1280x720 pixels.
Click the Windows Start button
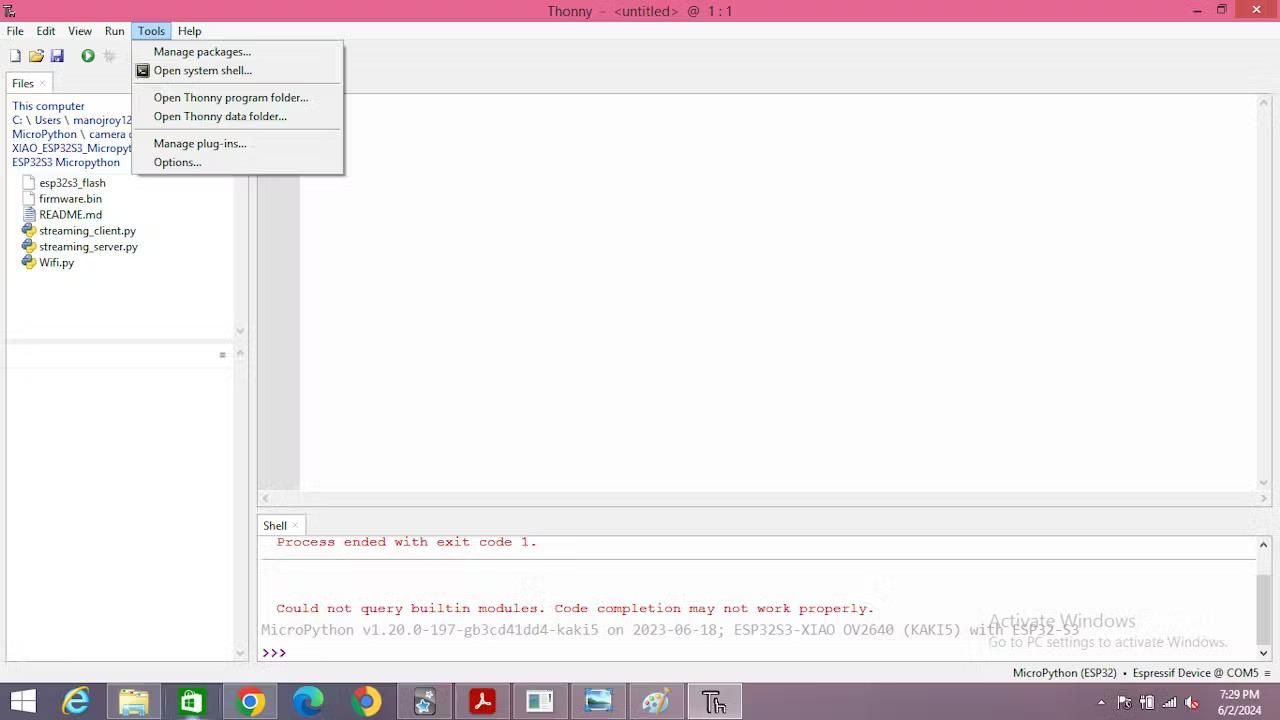22,702
